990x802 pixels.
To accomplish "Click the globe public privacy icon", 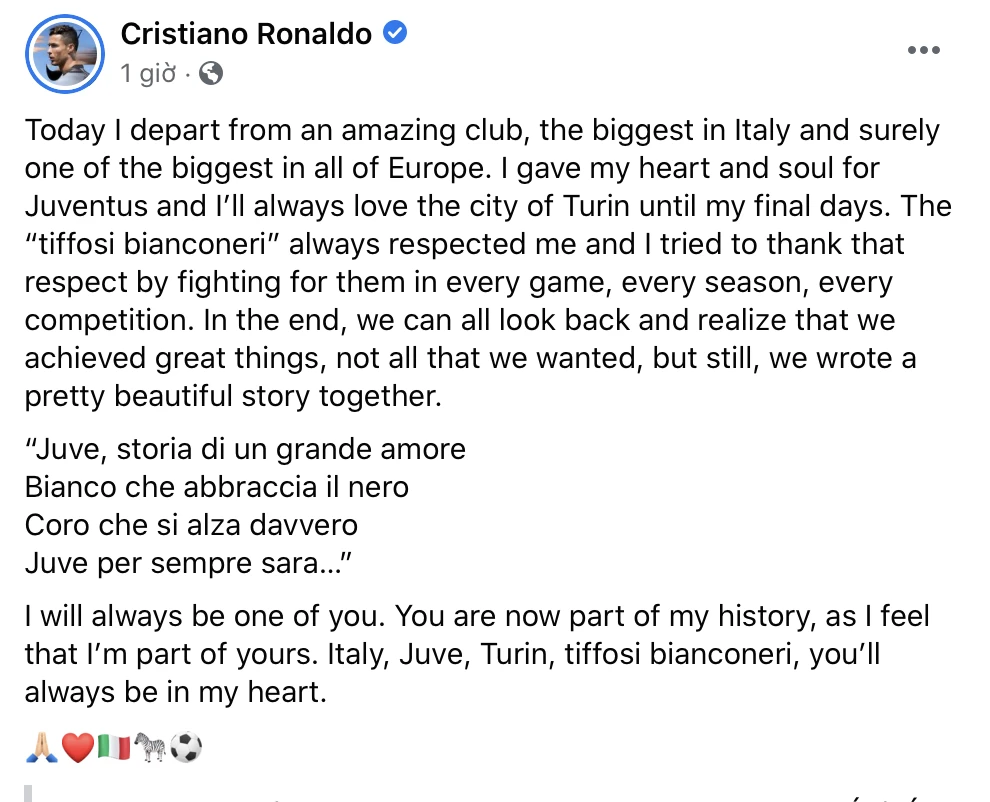I will 211,73.
